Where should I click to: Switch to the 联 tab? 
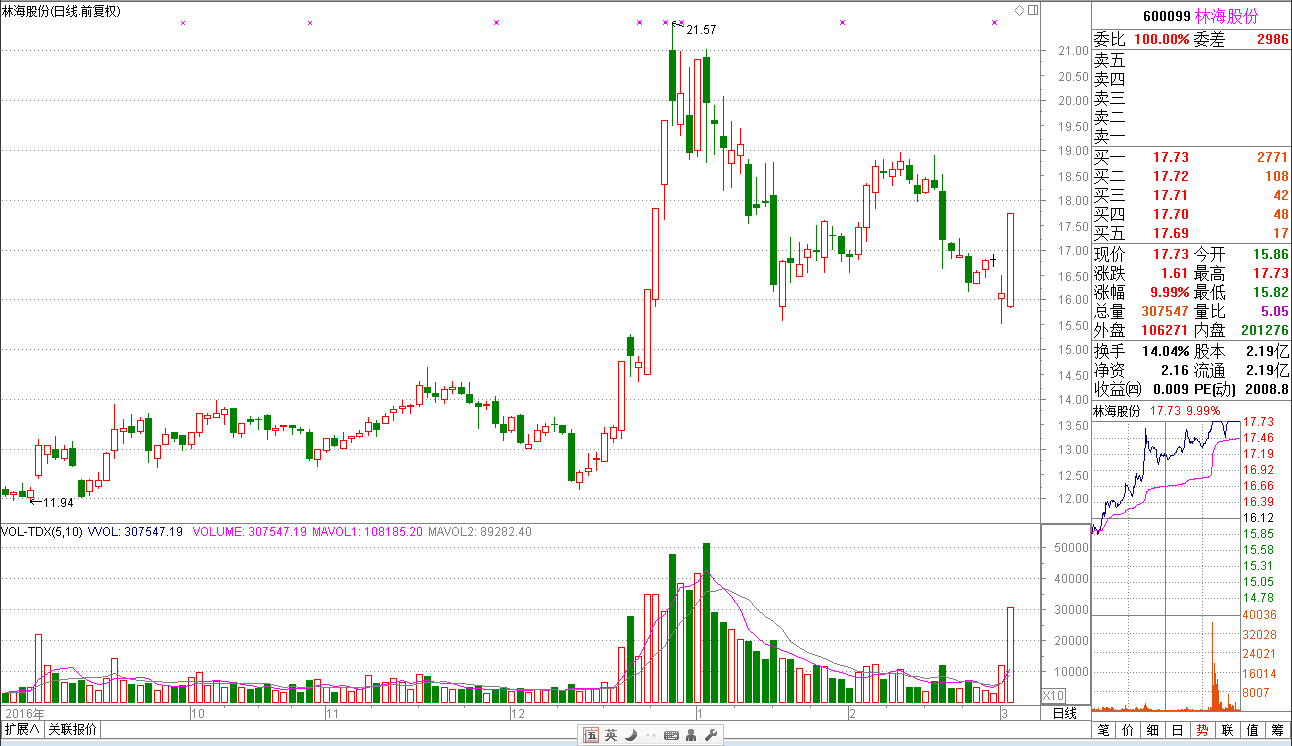1228,731
